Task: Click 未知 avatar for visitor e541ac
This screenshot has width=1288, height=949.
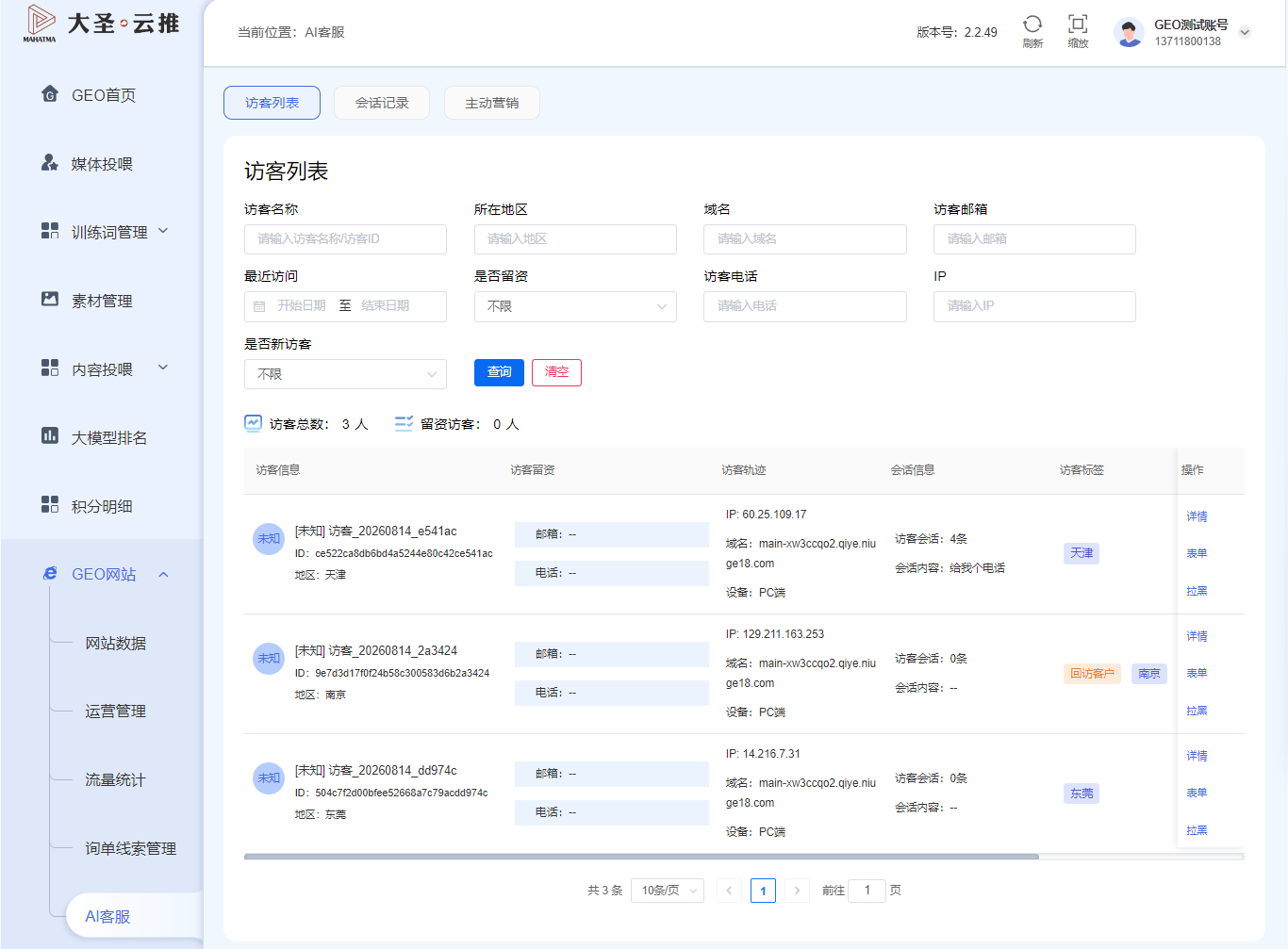Action: pyautogui.click(x=270, y=539)
